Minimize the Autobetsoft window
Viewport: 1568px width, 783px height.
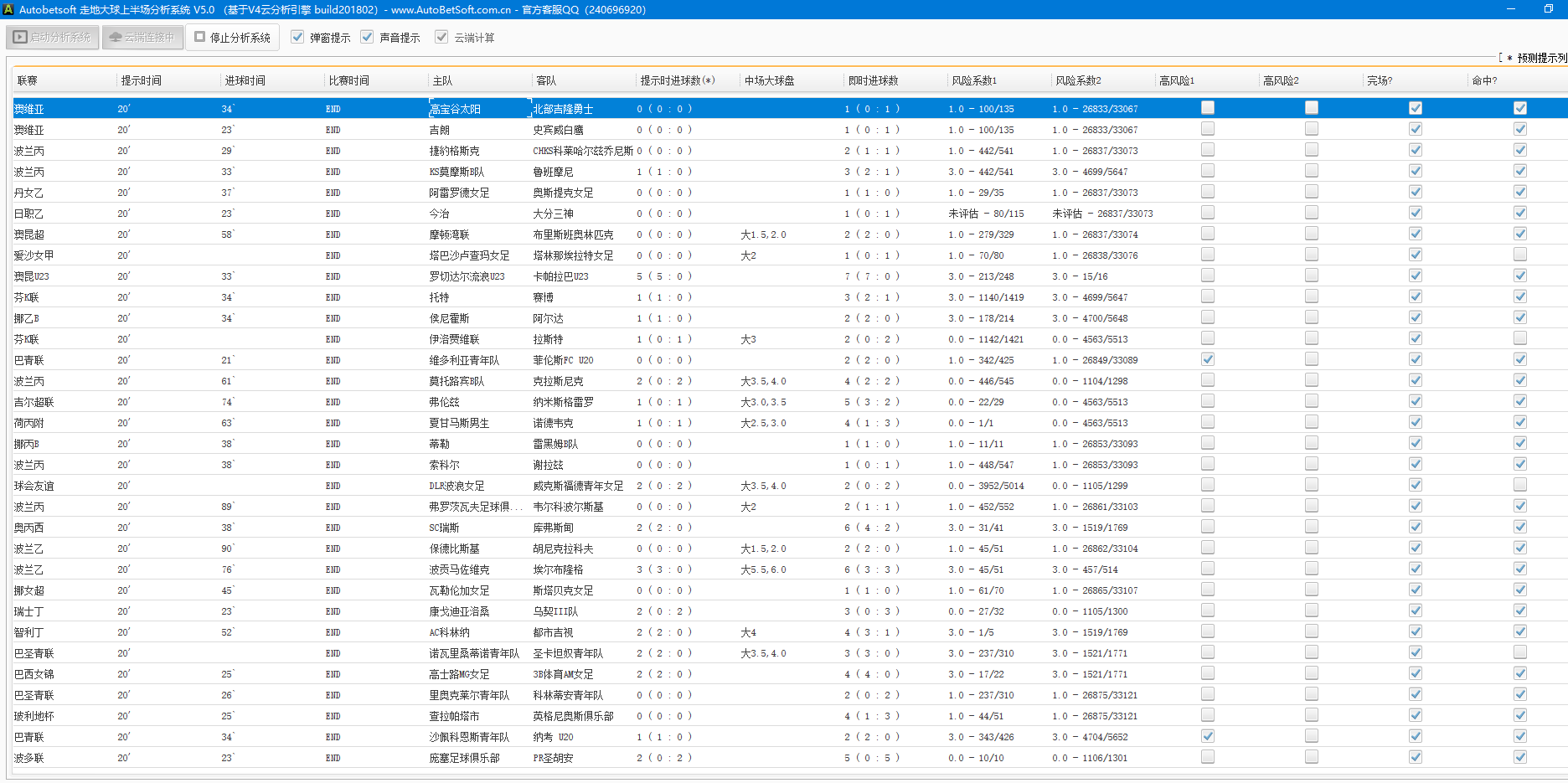[x=1511, y=9]
